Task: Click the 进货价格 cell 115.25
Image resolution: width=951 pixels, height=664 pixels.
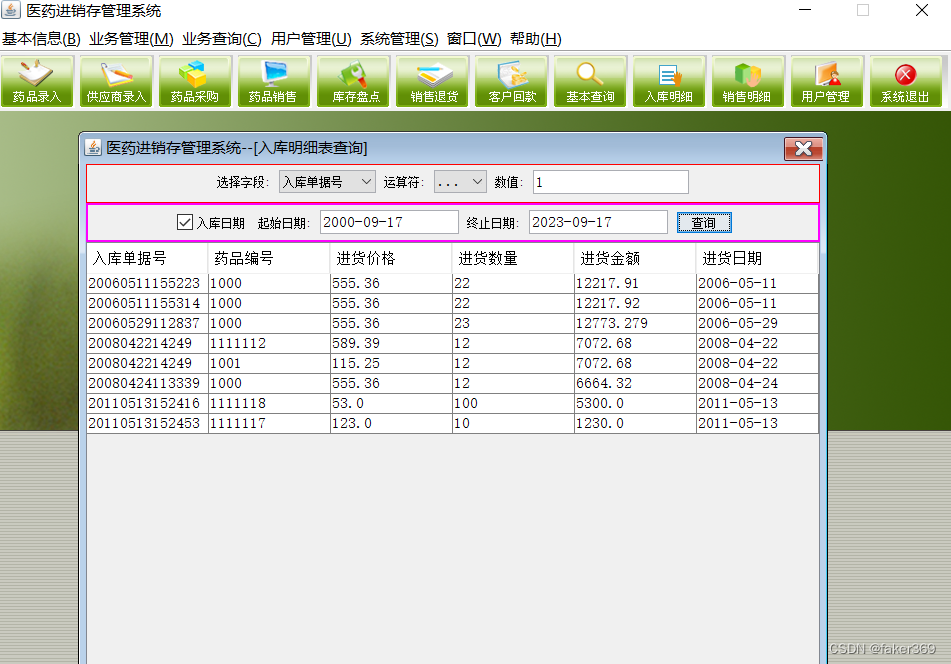Action: (x=391, y=363)
